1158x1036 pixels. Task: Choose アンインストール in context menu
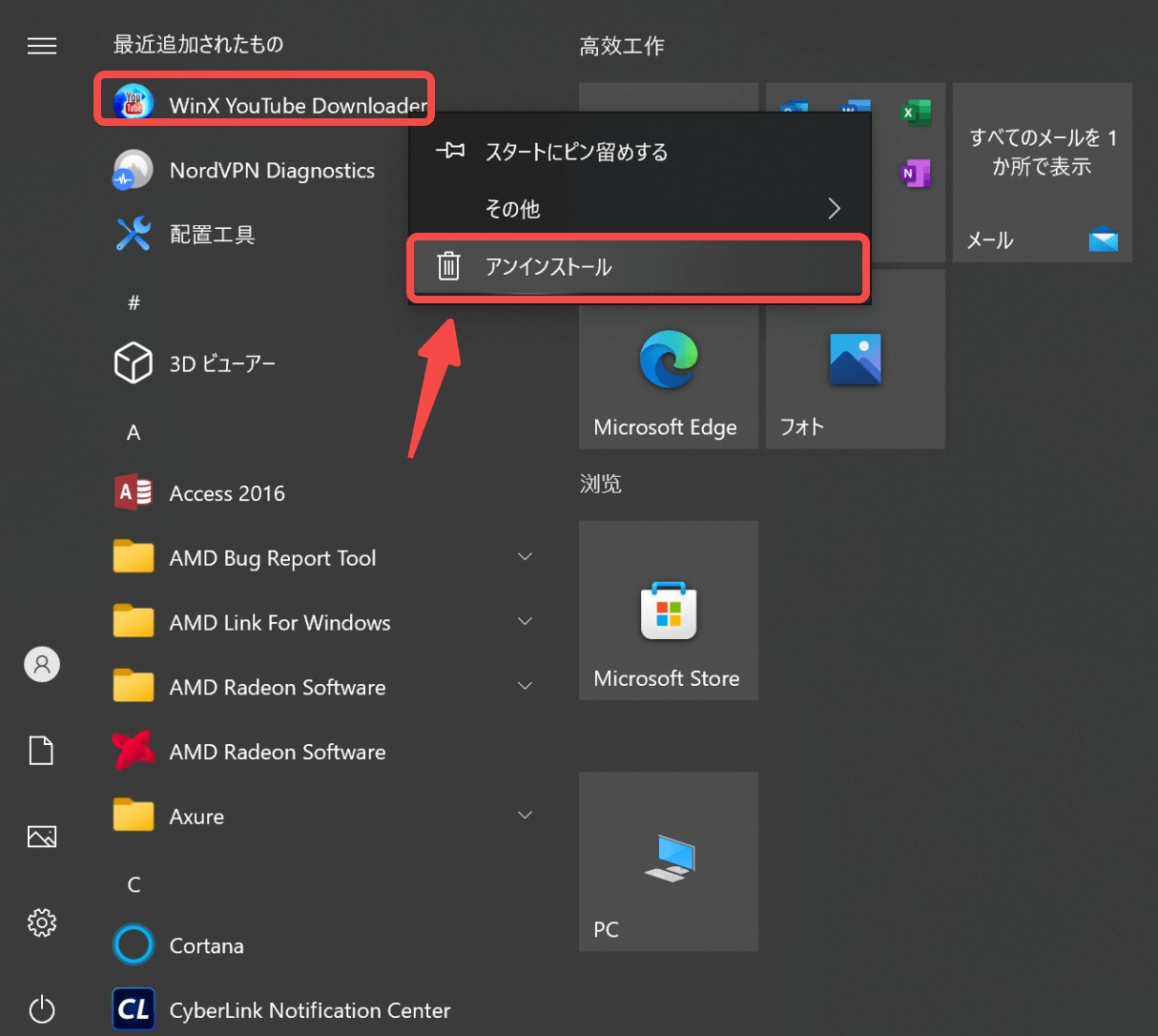[x=639, y=267]
